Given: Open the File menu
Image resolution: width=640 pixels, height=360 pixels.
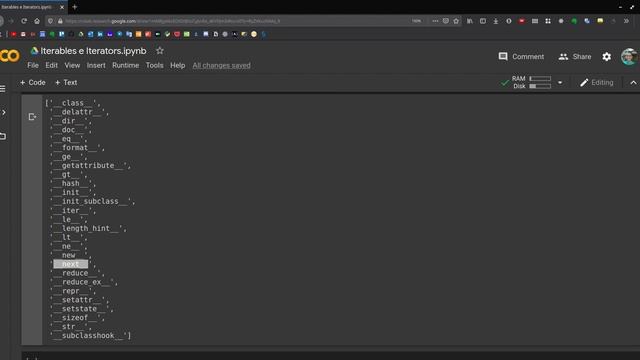Looking at the screenshot, I should click(33, 65).
